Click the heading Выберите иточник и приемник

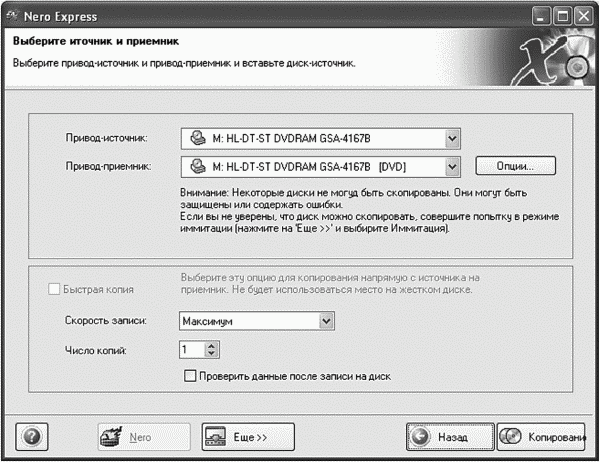coord(96,41)
